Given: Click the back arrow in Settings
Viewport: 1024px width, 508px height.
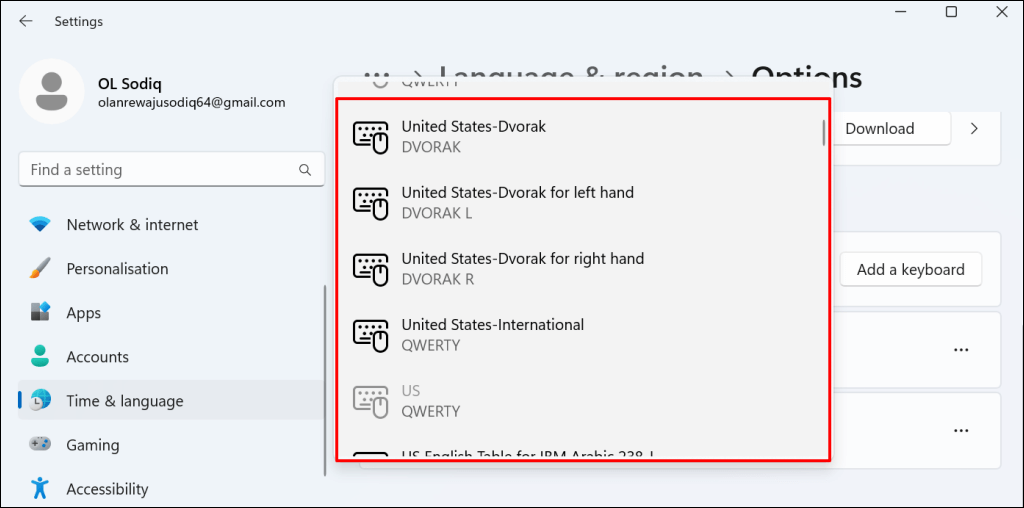Looking at the screenshot, I should click(26, 21).
